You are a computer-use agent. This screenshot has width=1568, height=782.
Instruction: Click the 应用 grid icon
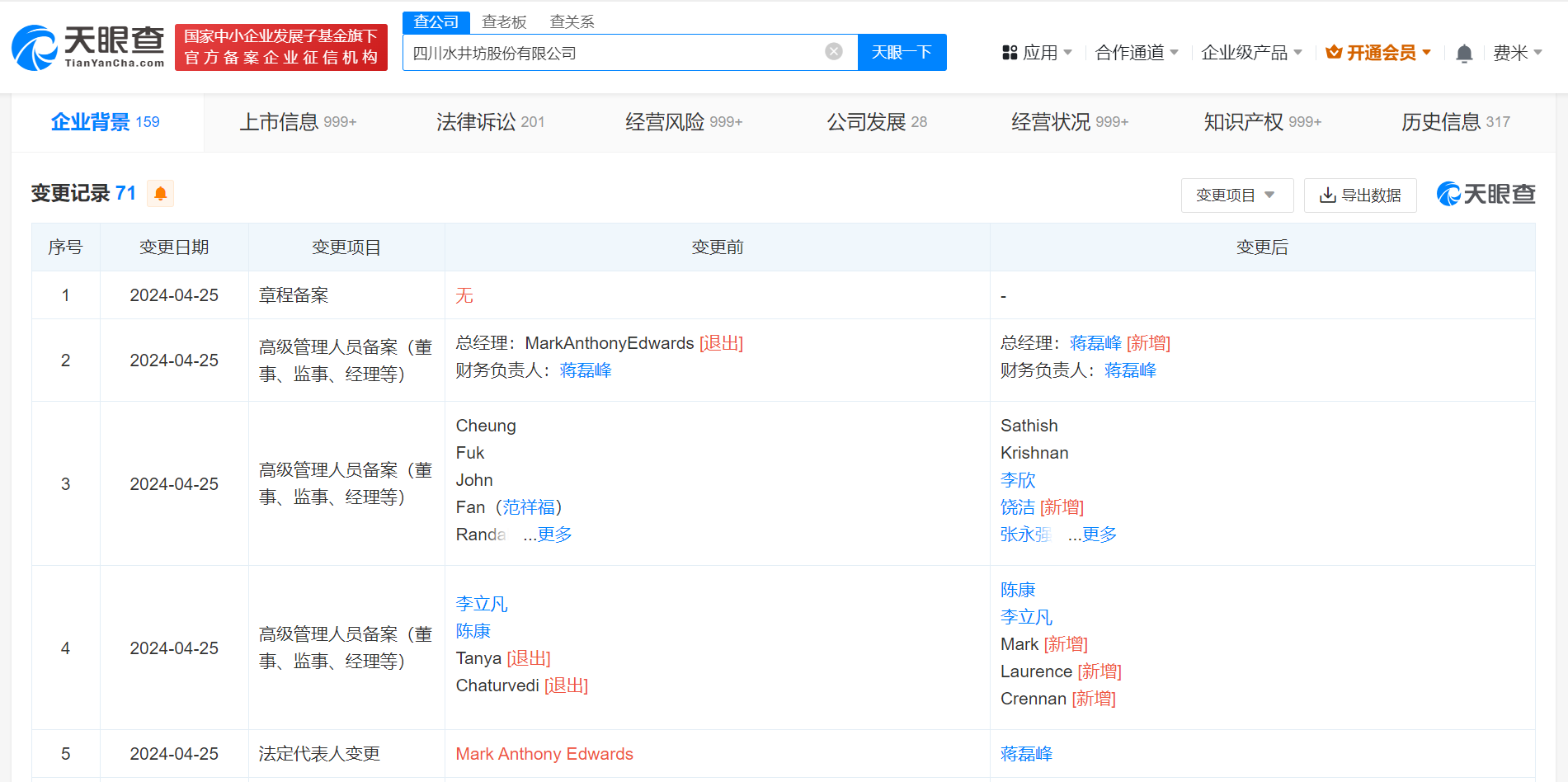click(1010, 53)
